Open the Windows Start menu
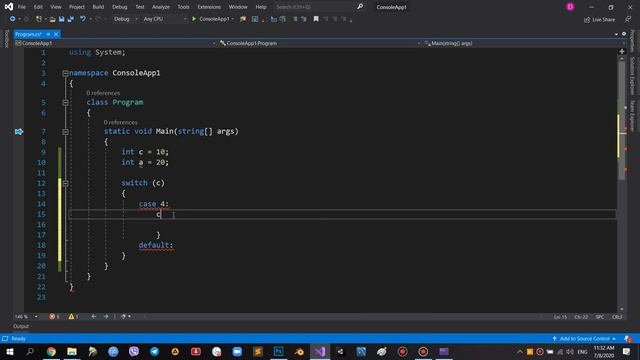The image size is (640, 360). 10,351
